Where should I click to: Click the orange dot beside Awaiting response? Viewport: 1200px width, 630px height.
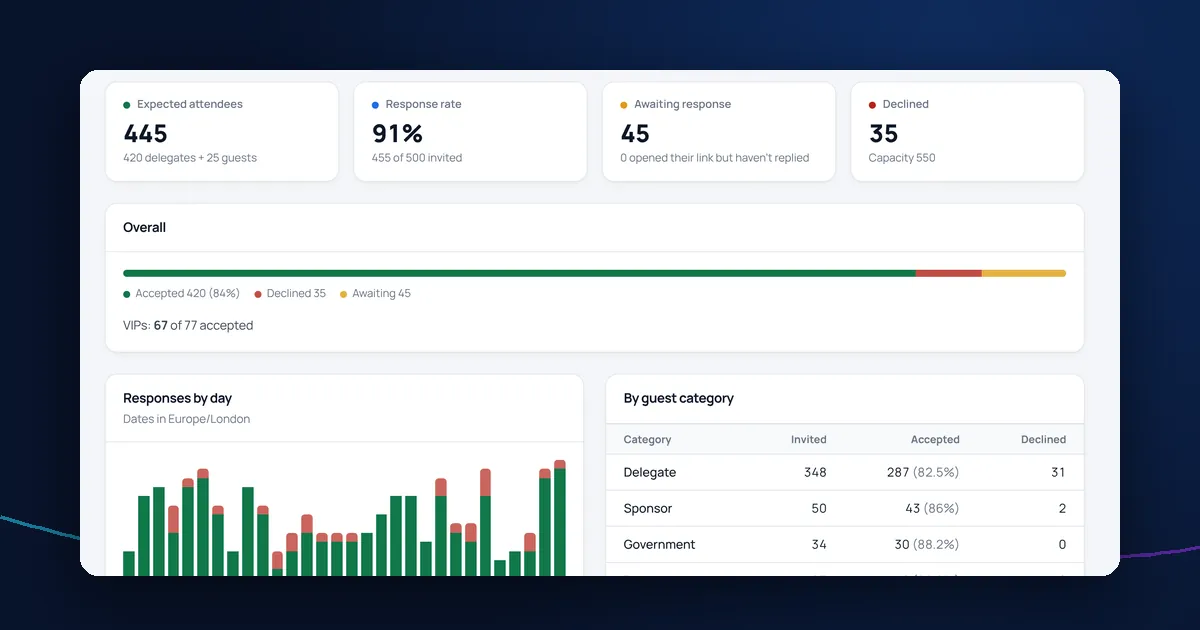click(624, 105)
